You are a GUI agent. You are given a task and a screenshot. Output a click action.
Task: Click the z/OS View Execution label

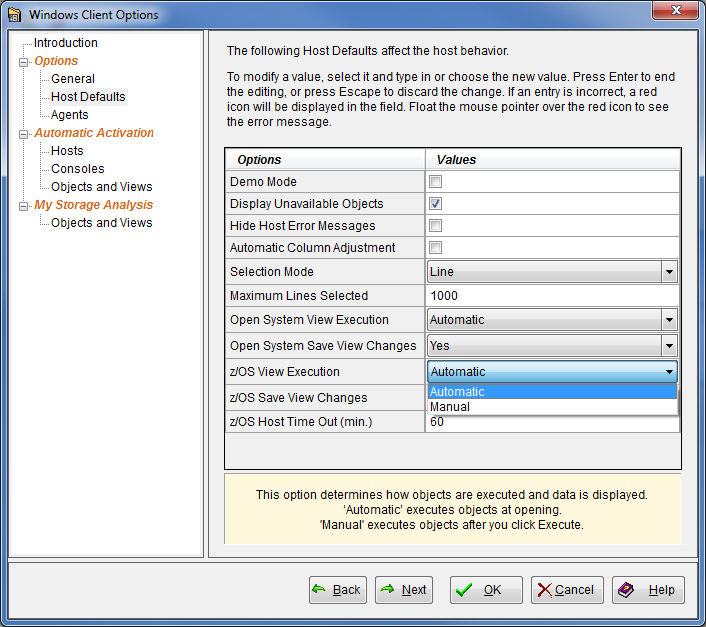tap(285, 372)
